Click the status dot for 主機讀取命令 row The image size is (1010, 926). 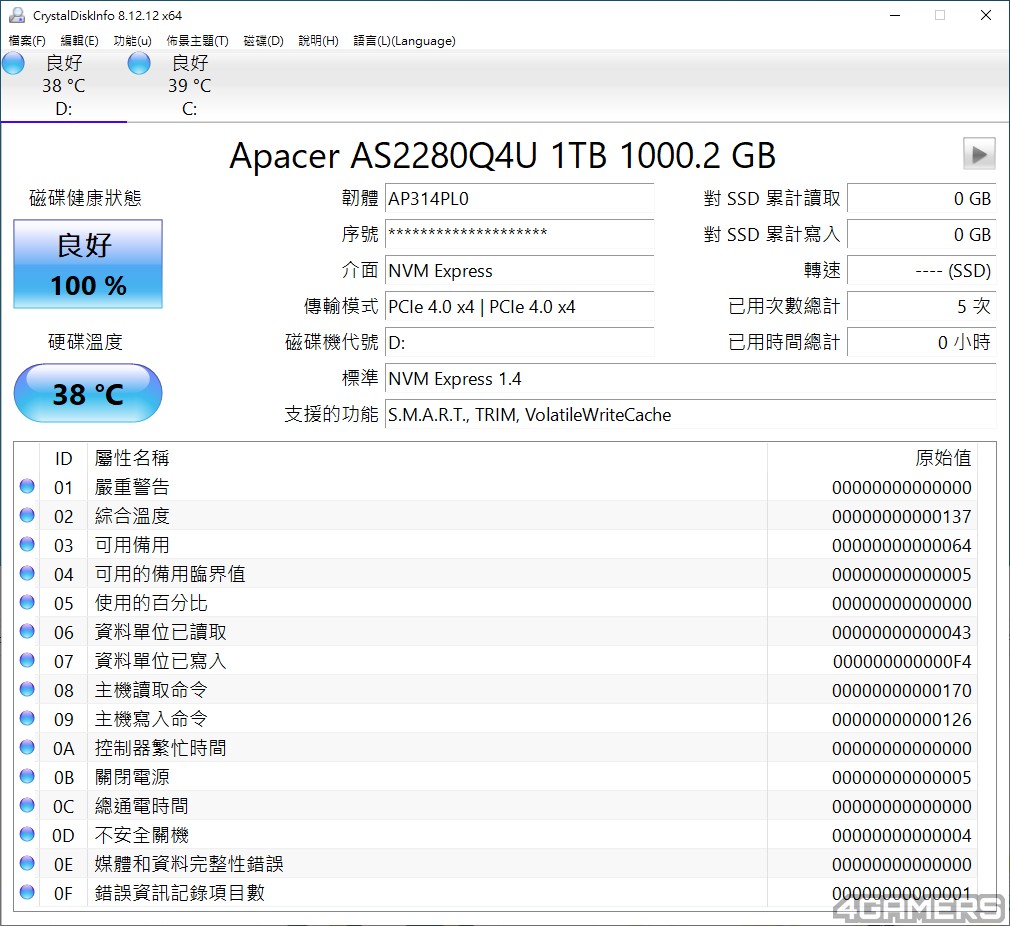[27, 689]
